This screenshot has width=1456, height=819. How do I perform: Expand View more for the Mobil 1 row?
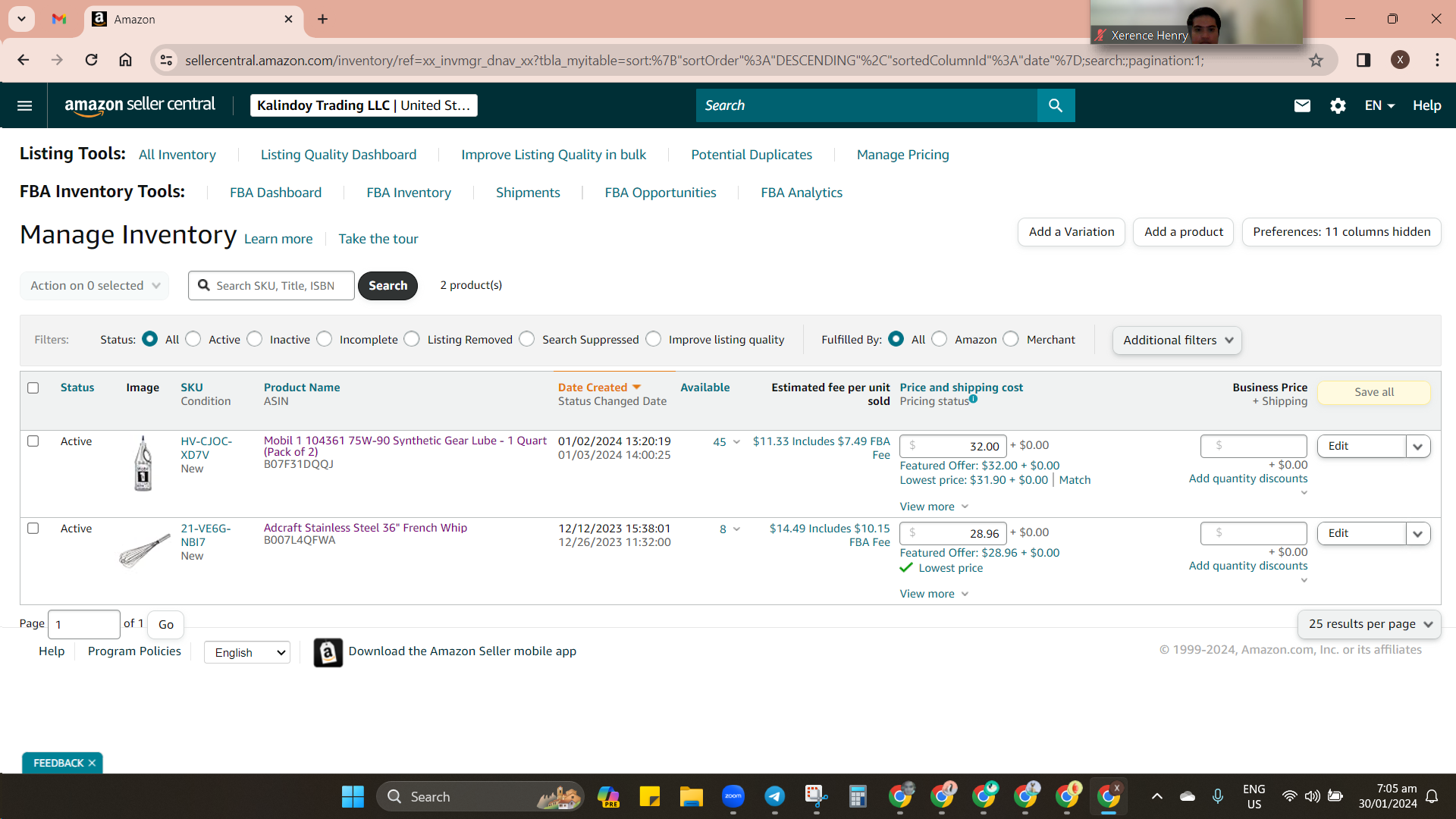coord(934,507)
